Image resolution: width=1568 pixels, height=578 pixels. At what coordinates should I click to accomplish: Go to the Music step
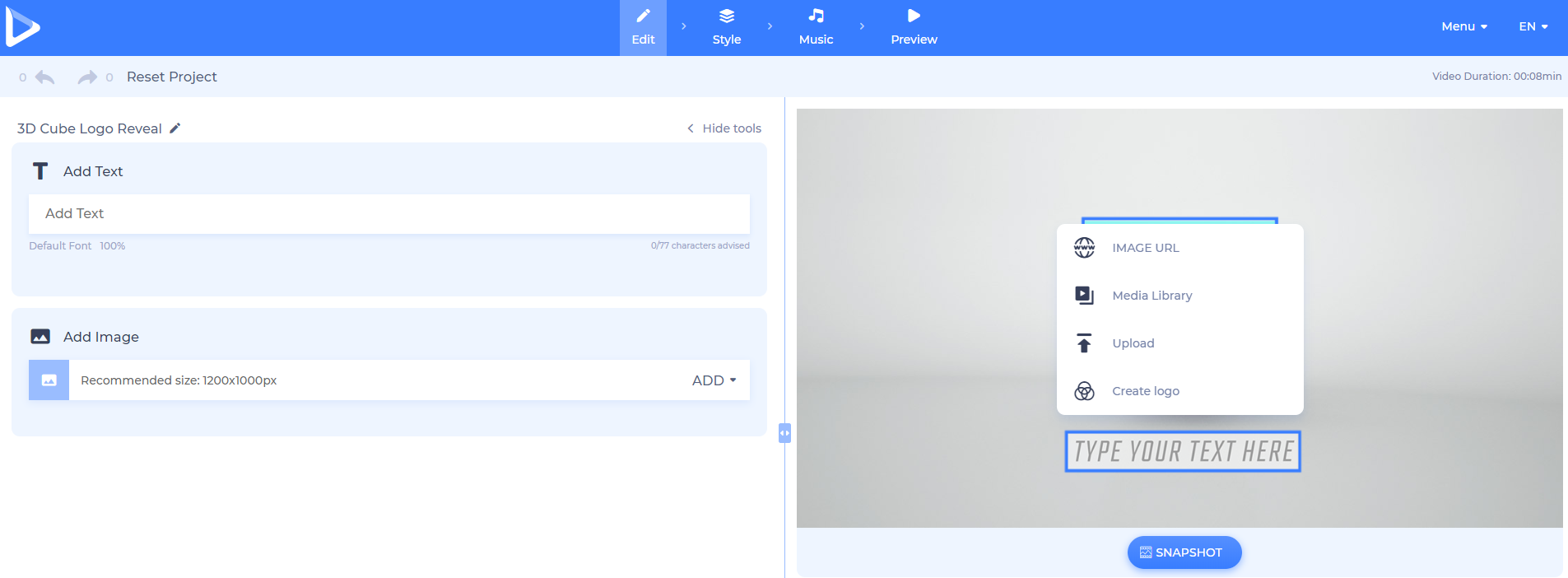point(816,27)
